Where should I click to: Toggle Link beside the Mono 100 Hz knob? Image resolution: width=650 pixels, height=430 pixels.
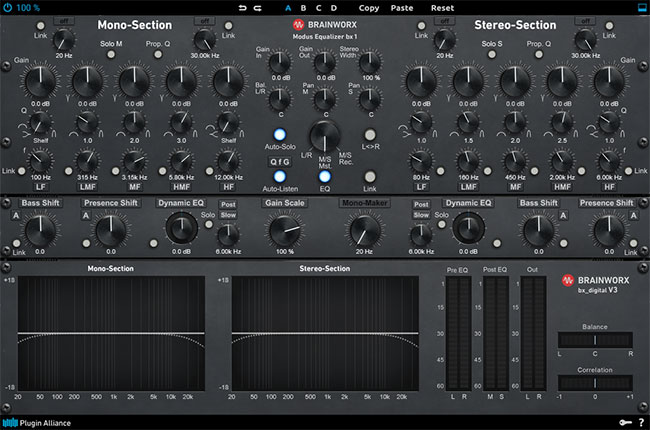coord(22,171)
